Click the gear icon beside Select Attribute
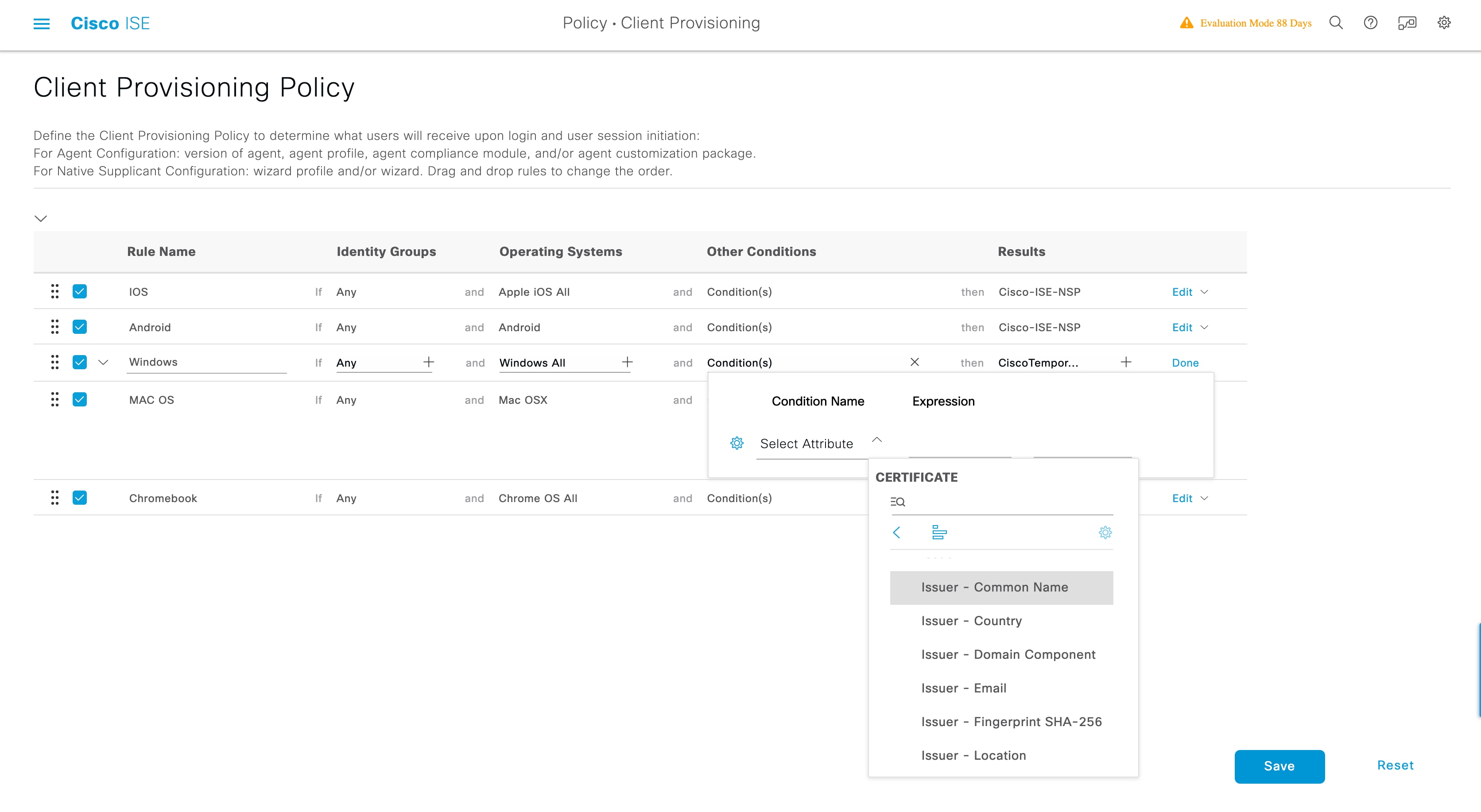The height and width of the screenshot is (812, 1481). (x=737, y=443)
